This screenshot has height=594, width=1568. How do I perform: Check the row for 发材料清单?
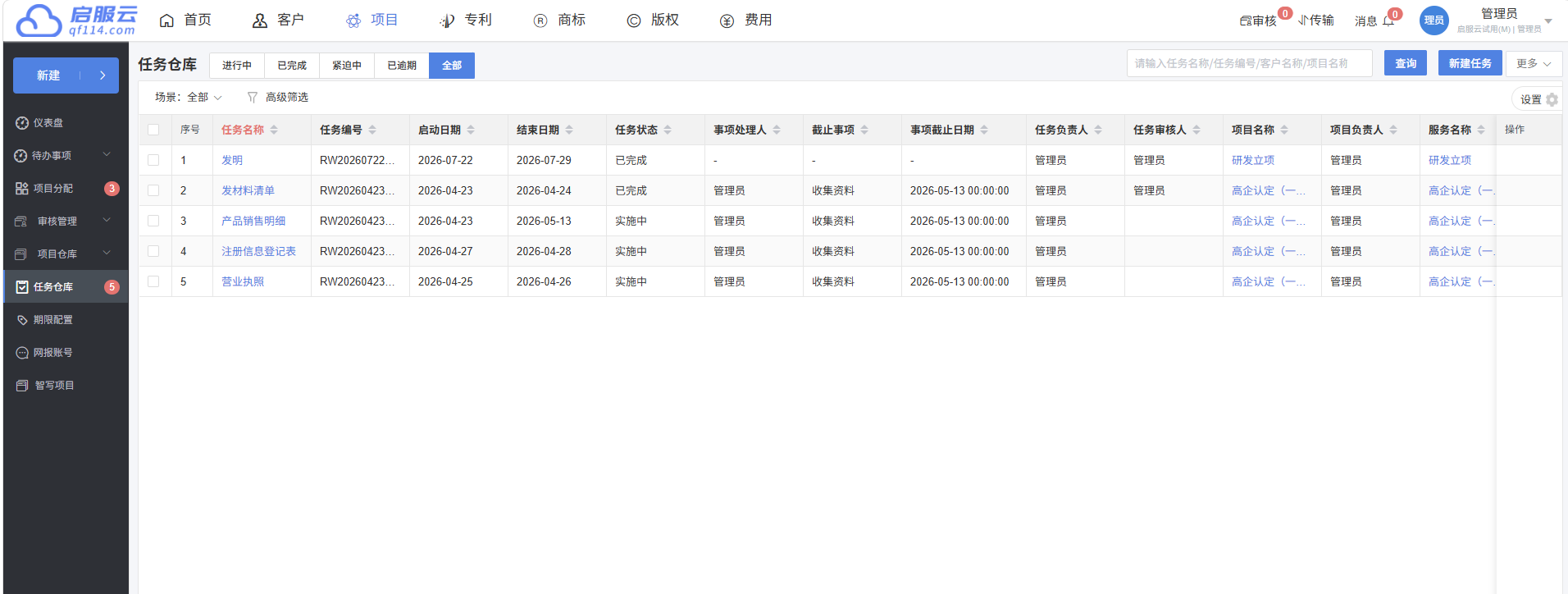coord(153,190)
